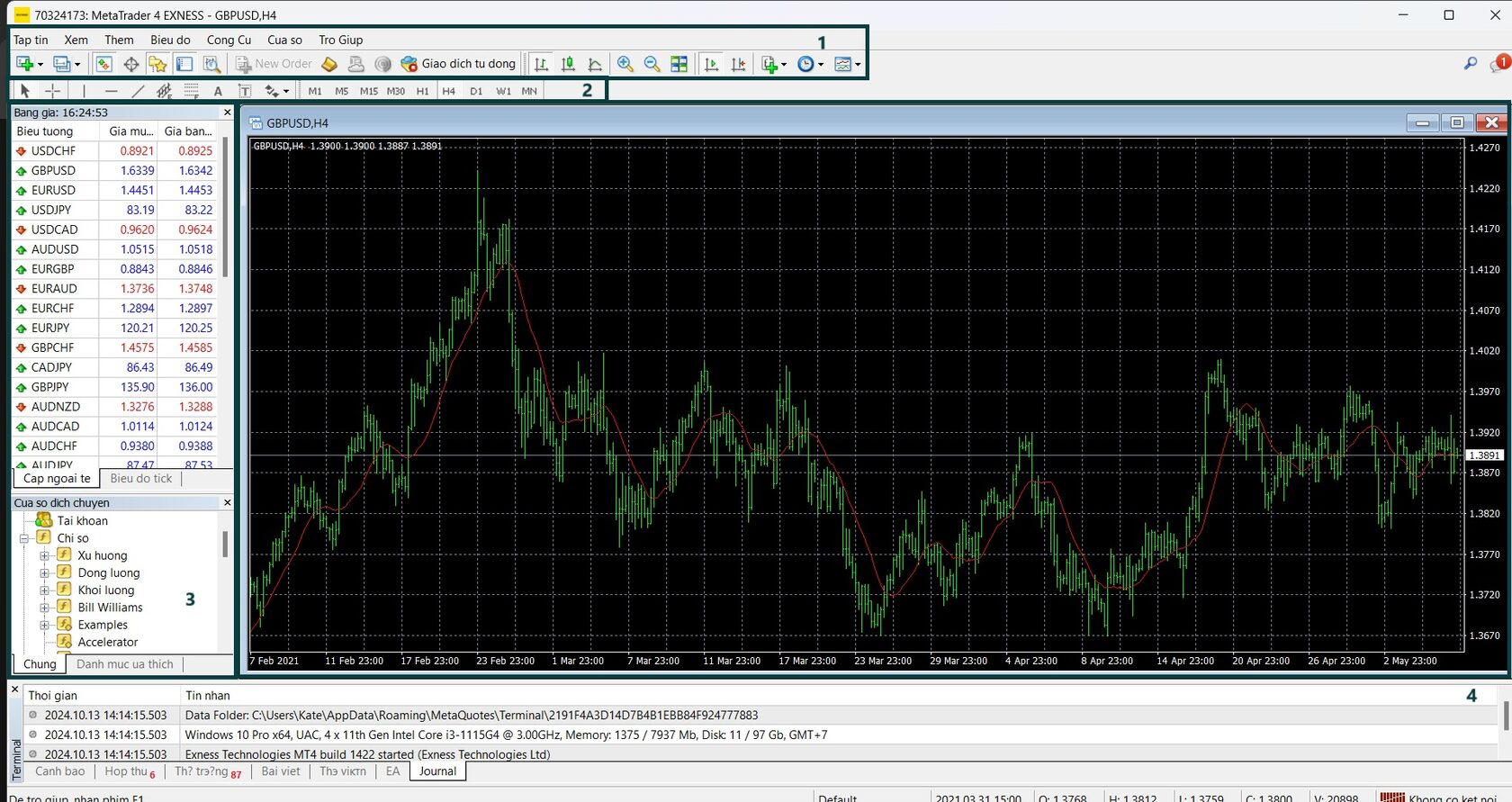Toggle Giao dich tu dong auto trading
The width and height of the screenshot is (1512, 802).
pyautogui.click(x=459, y=64)
